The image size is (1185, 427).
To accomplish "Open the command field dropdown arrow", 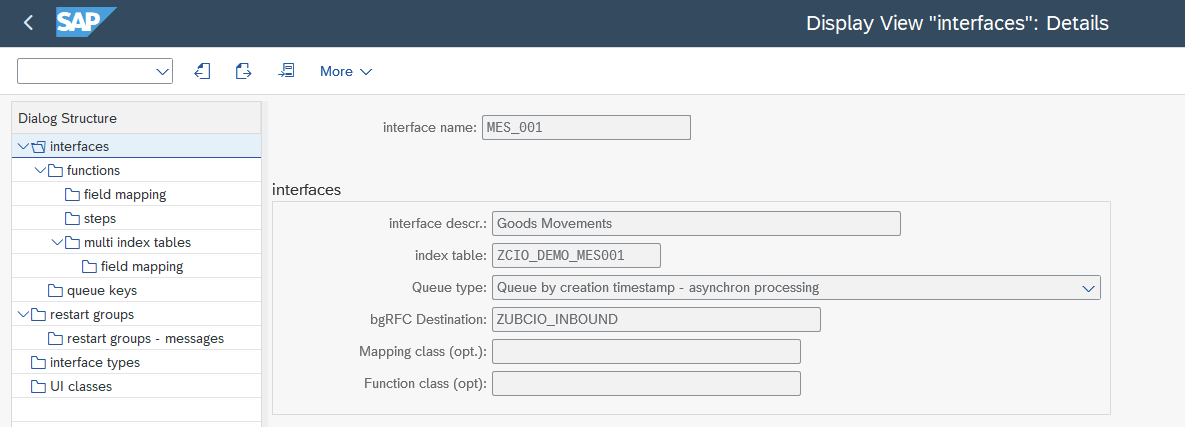I will [x=162, y=71].
